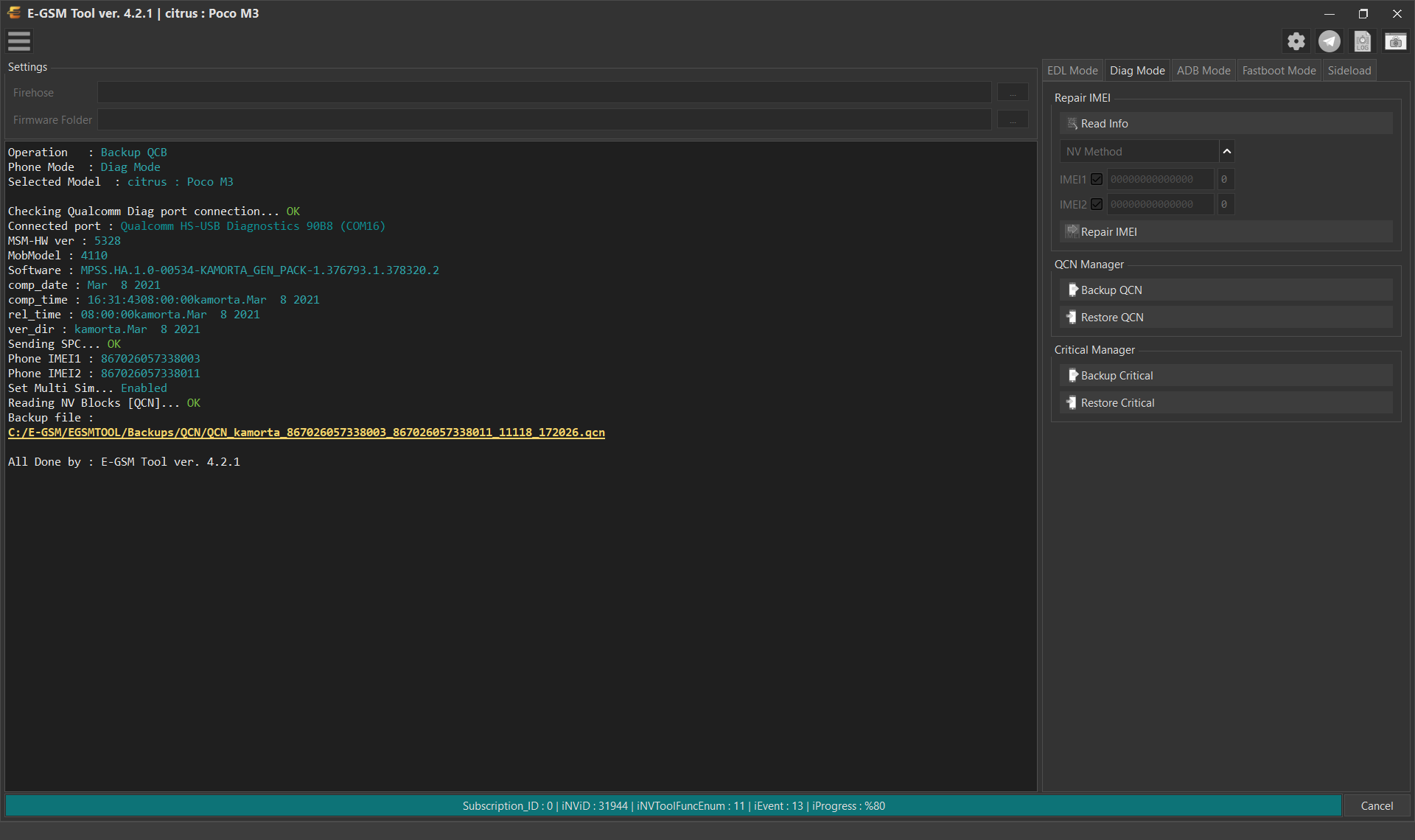Click the screenshot camera icon

coord(1396,41)
